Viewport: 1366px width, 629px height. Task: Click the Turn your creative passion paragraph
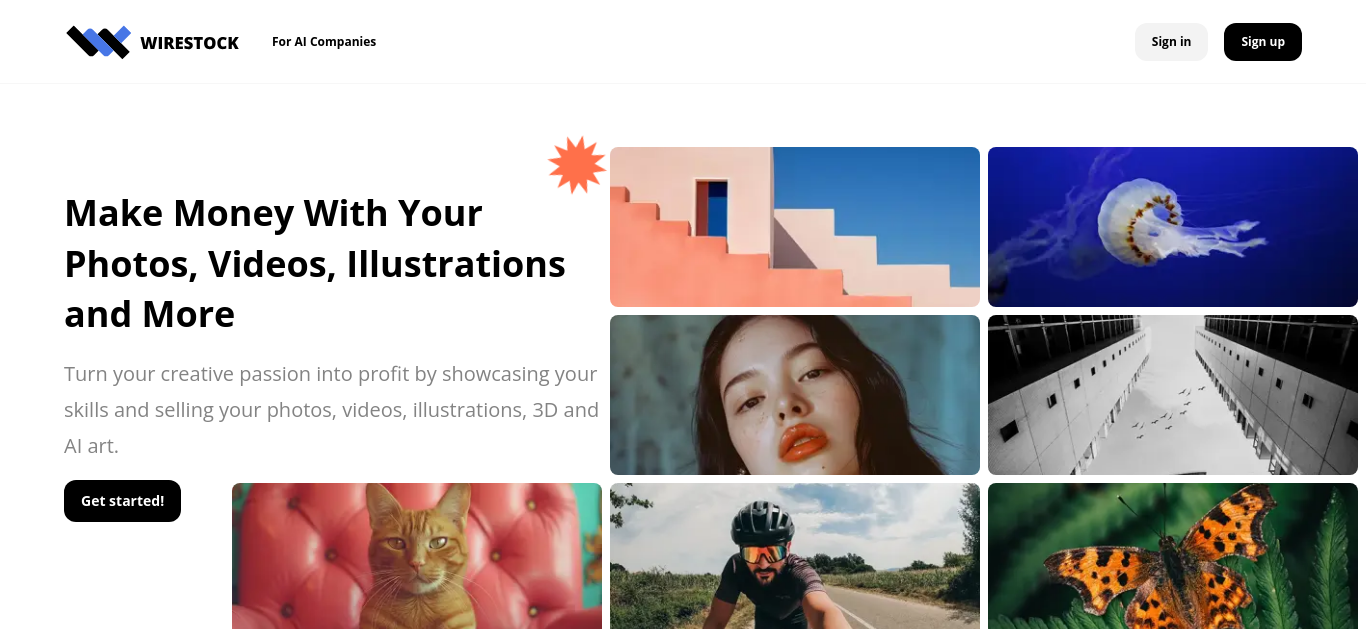pyautogui.click(x=331, y=410)
